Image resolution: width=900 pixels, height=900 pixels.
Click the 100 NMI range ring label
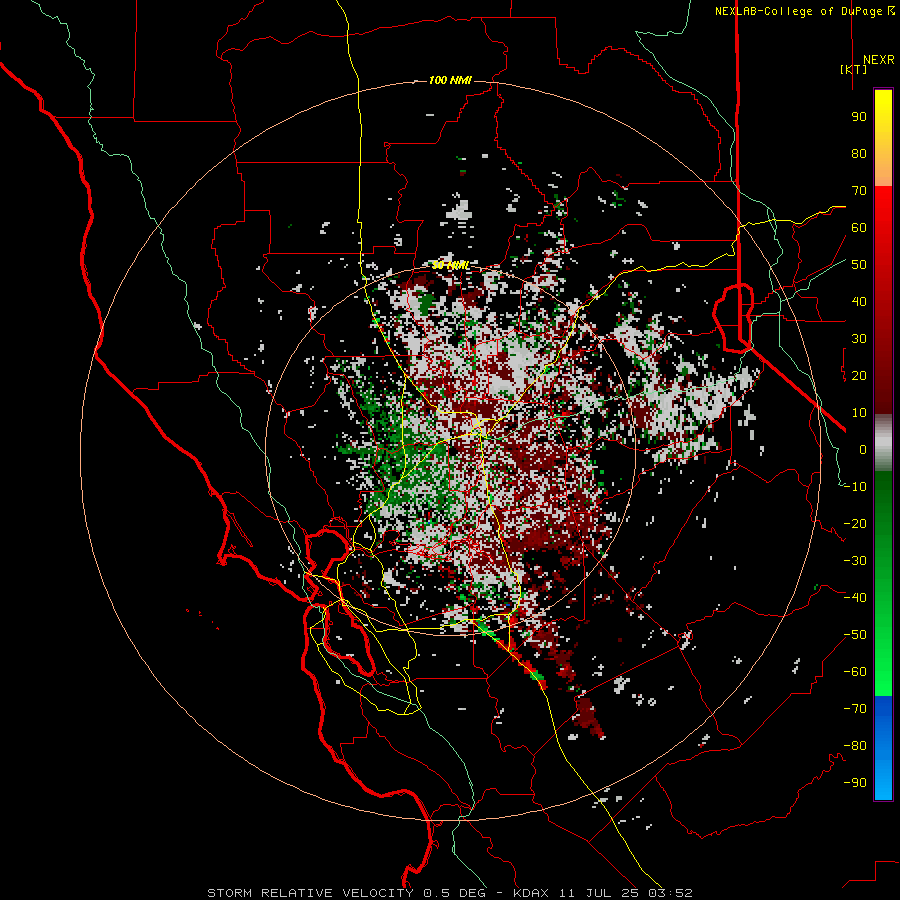[x=450, y=80]
